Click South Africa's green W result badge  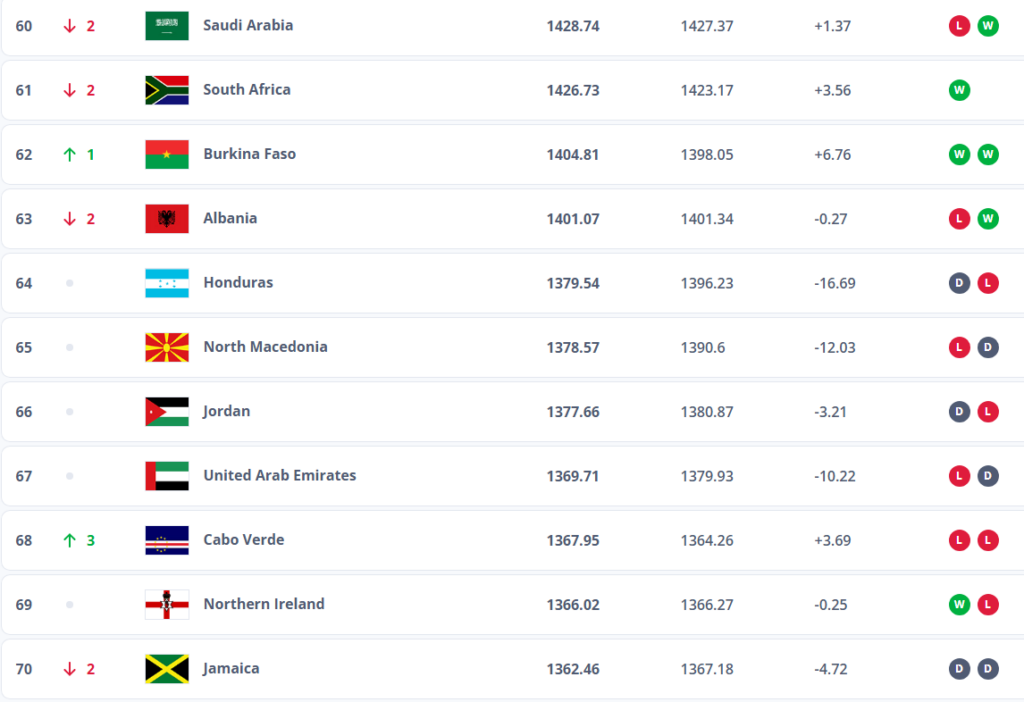959,90
